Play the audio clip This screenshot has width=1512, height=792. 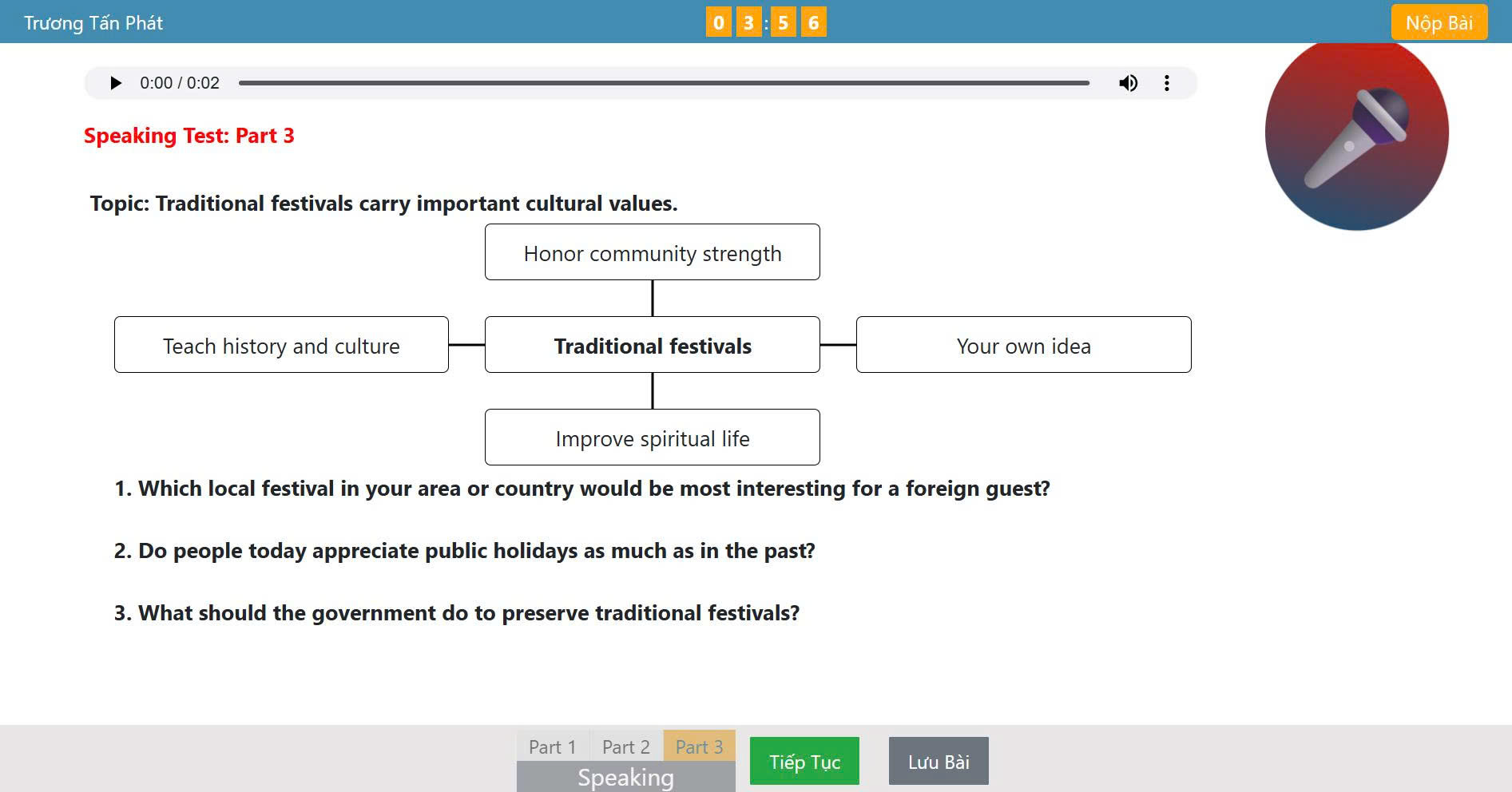(116, 83)
